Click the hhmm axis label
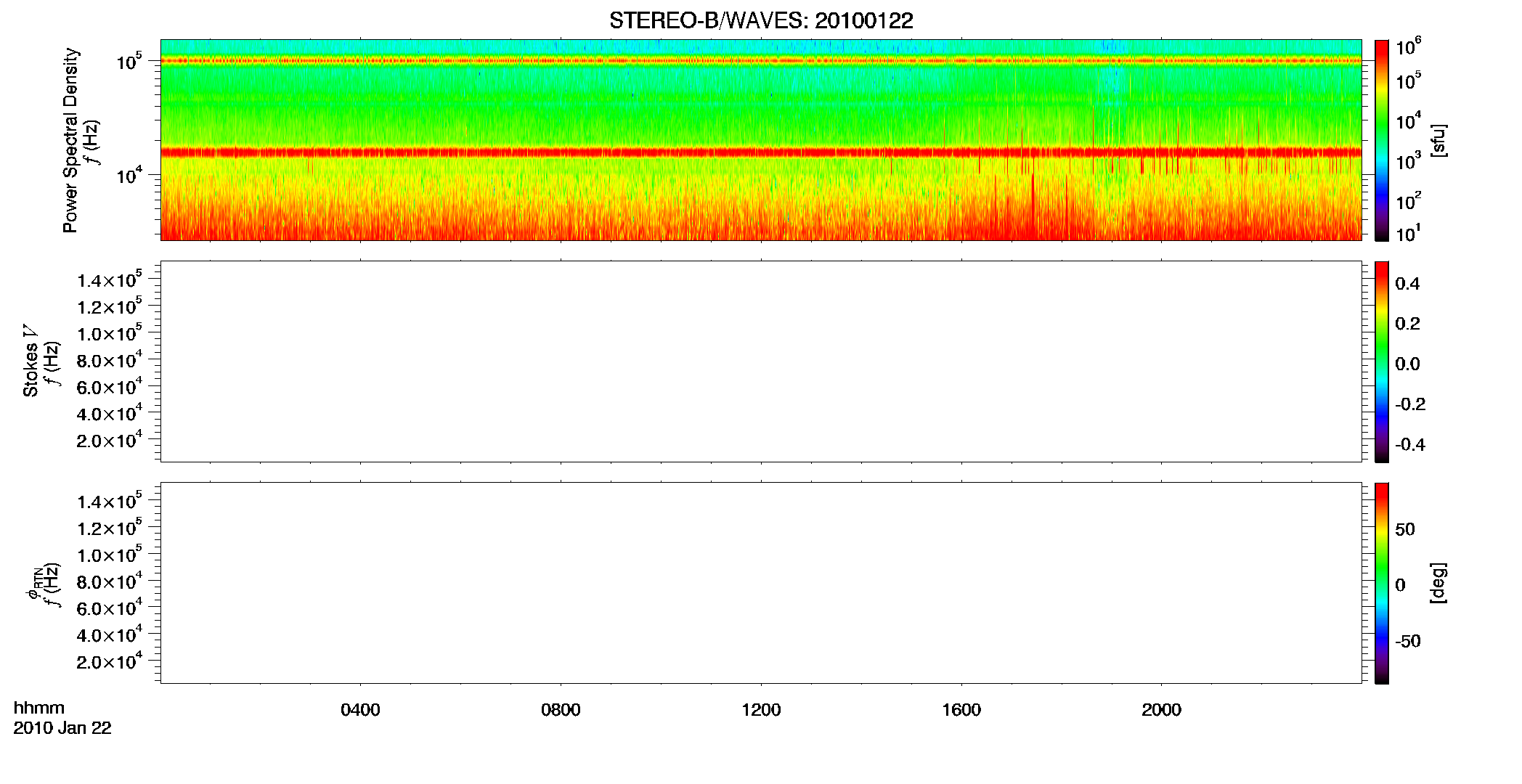The height and width of the screenshot is (784, 1522). [x=39, y=708]
